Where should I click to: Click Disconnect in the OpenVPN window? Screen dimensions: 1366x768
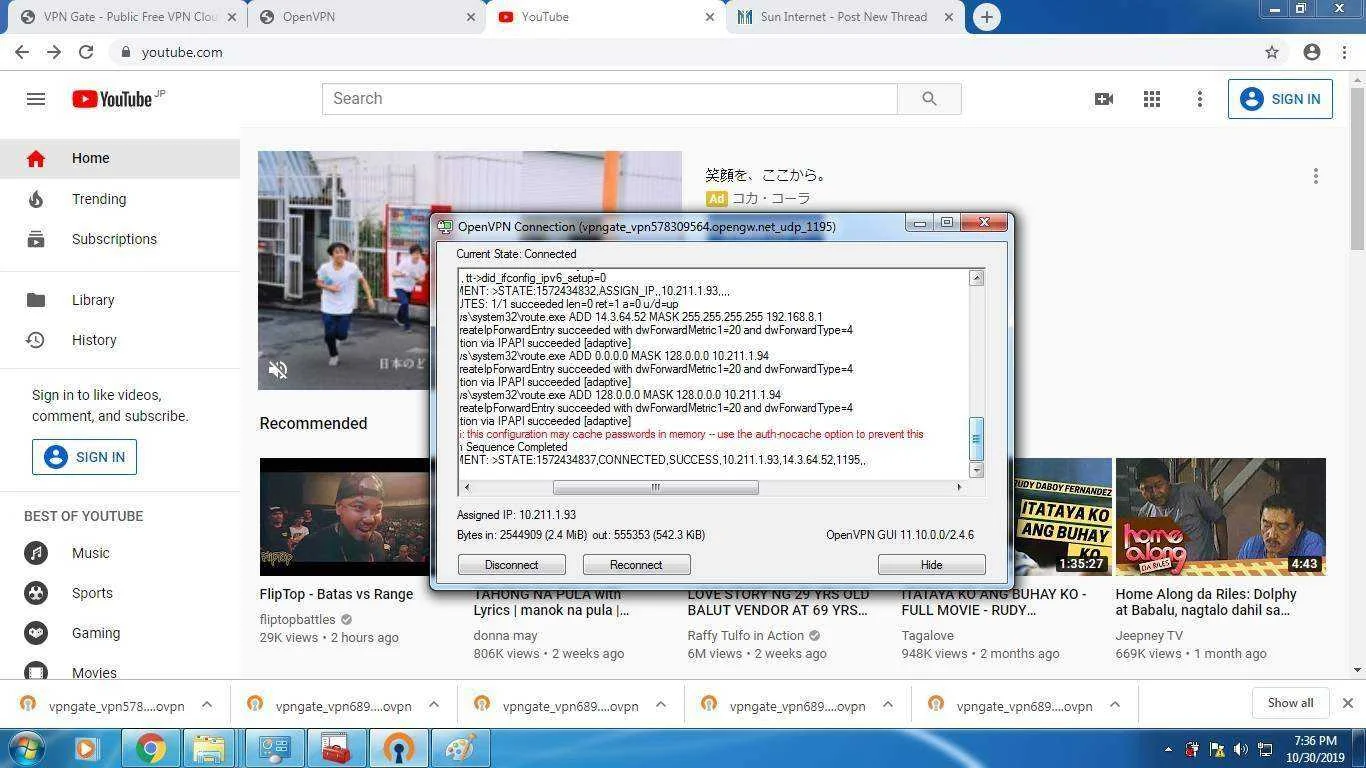pyautogui.click(x=512, y=565)
